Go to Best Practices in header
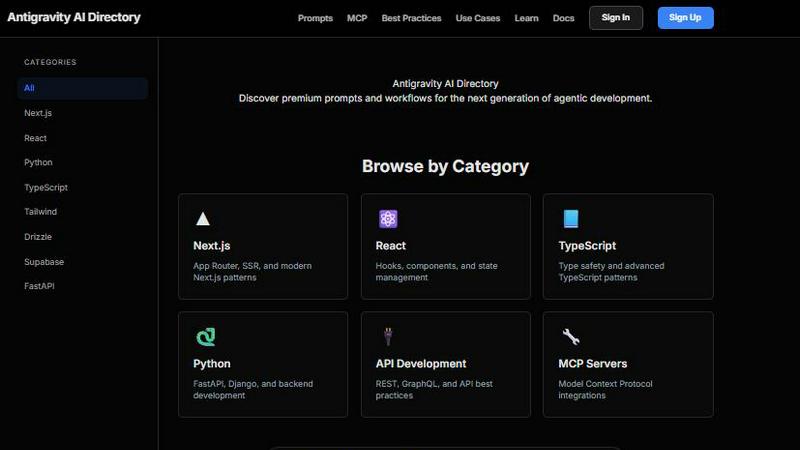Viewport: 800px width, 450px height. (411, 18)
